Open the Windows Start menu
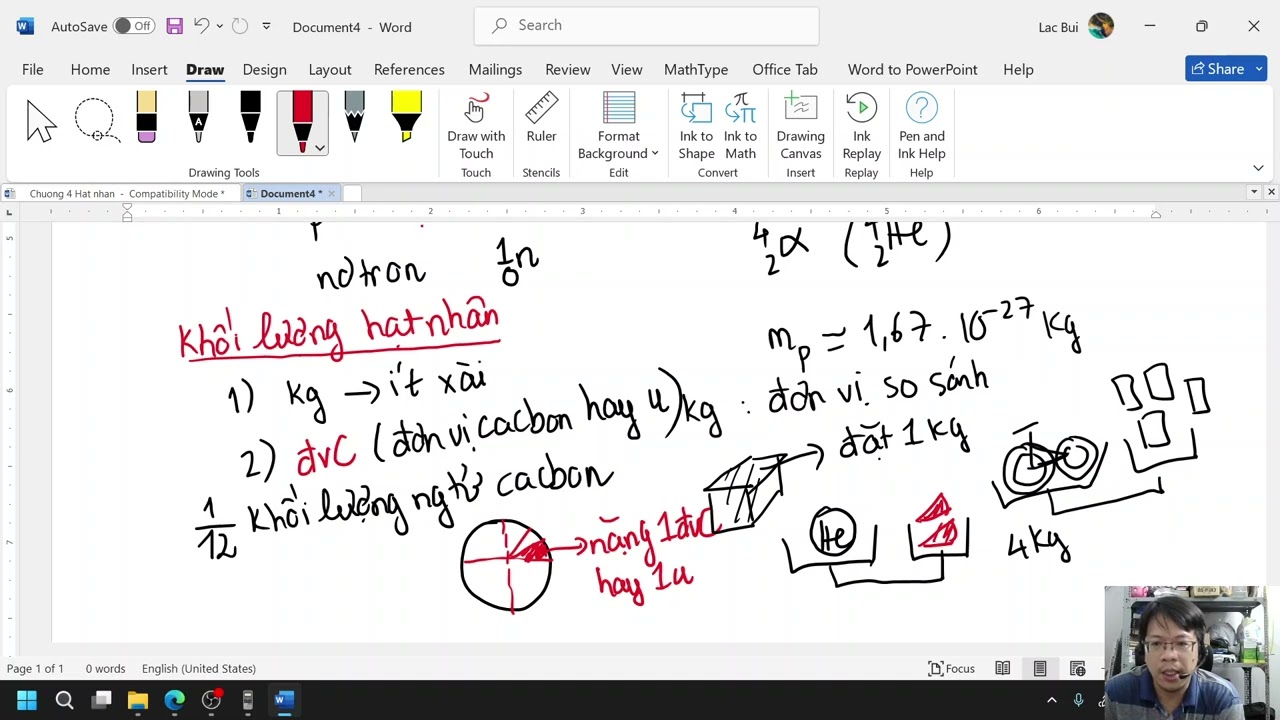The height and width of the screenshot is (720, 1280). click(27, 700)
